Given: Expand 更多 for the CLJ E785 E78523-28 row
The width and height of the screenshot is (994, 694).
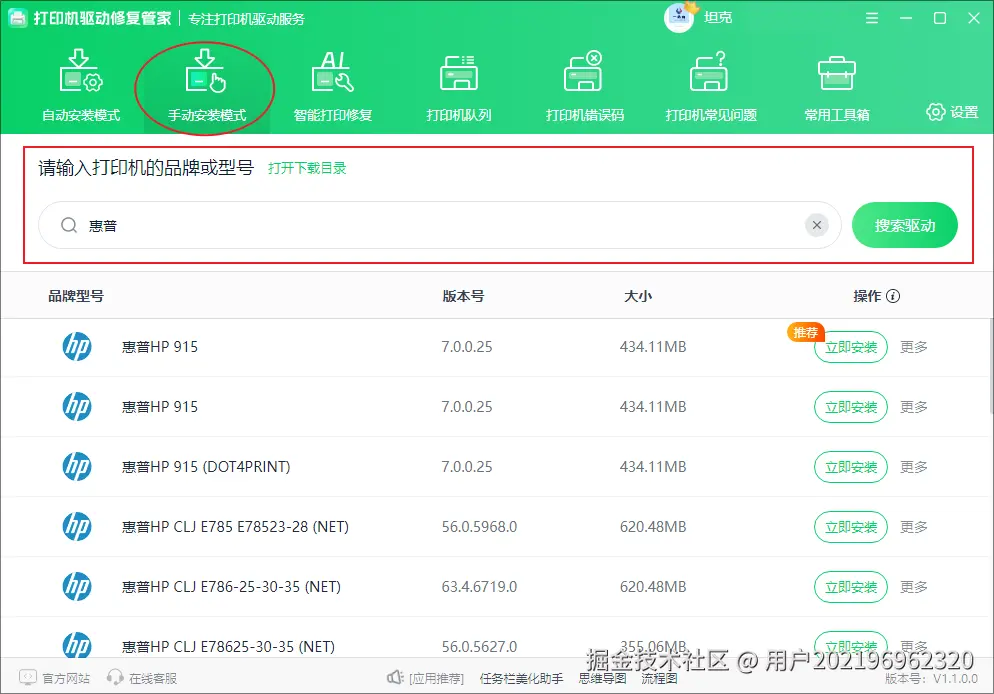Looking at the screenshot, I should pos(913,527).
